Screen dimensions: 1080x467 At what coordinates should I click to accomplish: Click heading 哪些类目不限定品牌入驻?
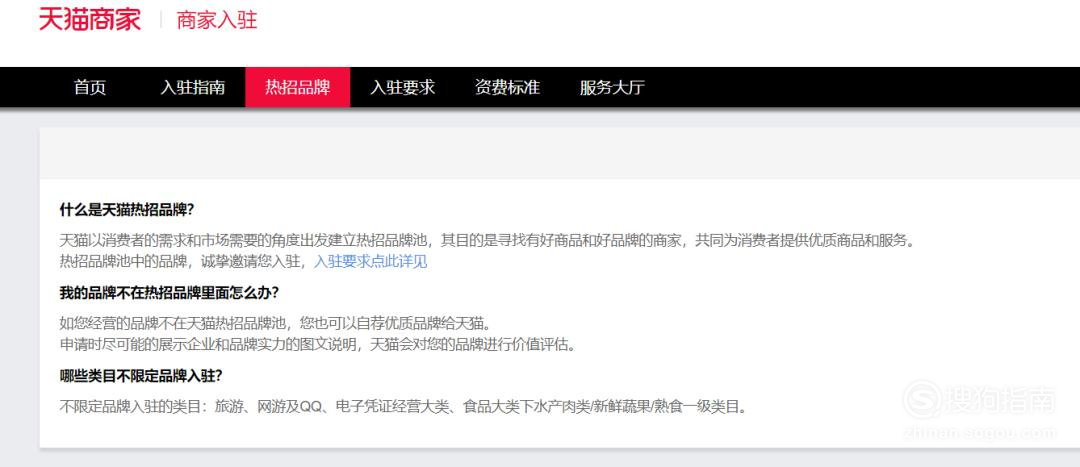pyautogui.click(x=141, y=376)
